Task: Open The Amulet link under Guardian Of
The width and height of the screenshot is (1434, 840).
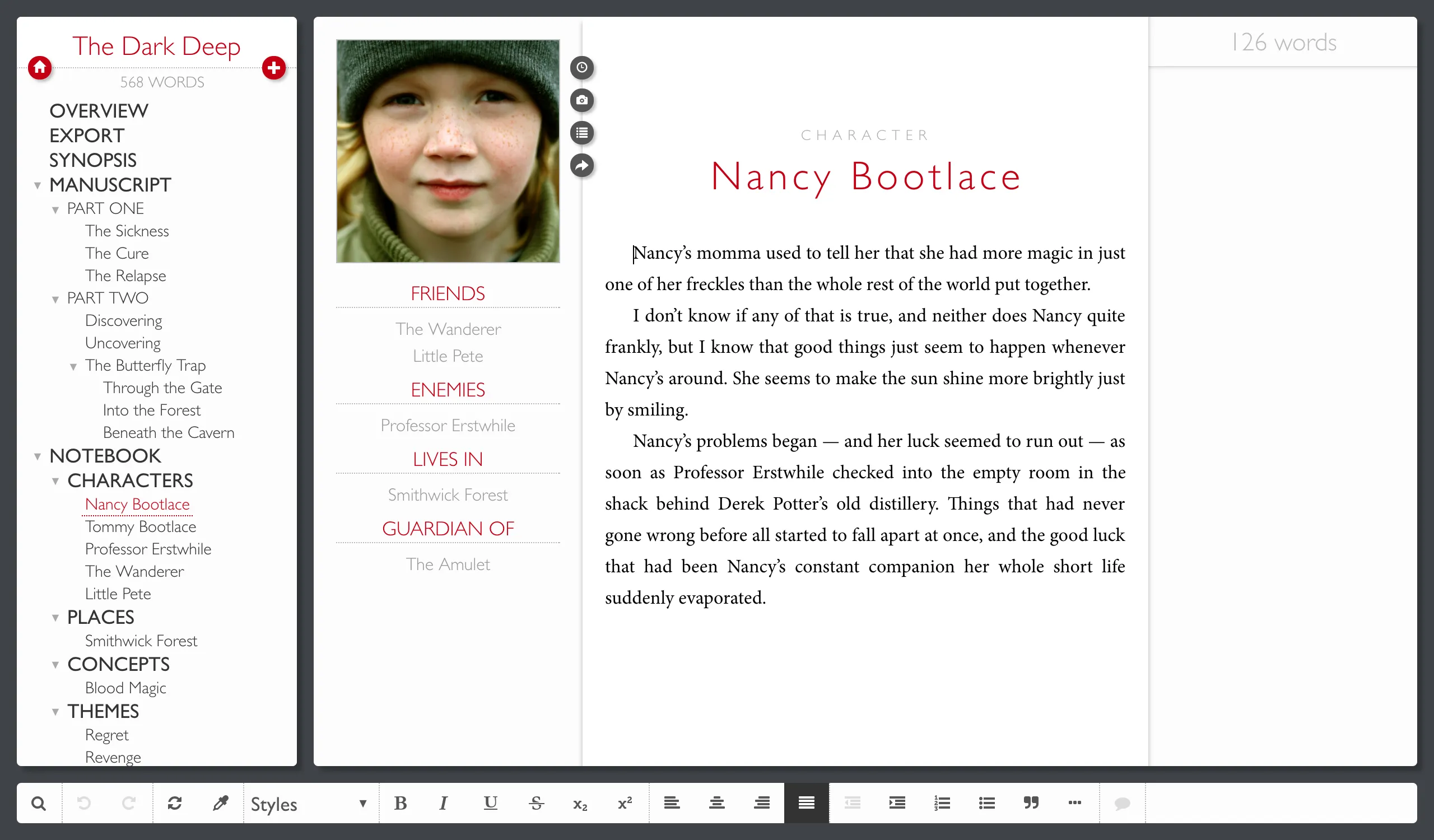Action: tap(448, 563)
